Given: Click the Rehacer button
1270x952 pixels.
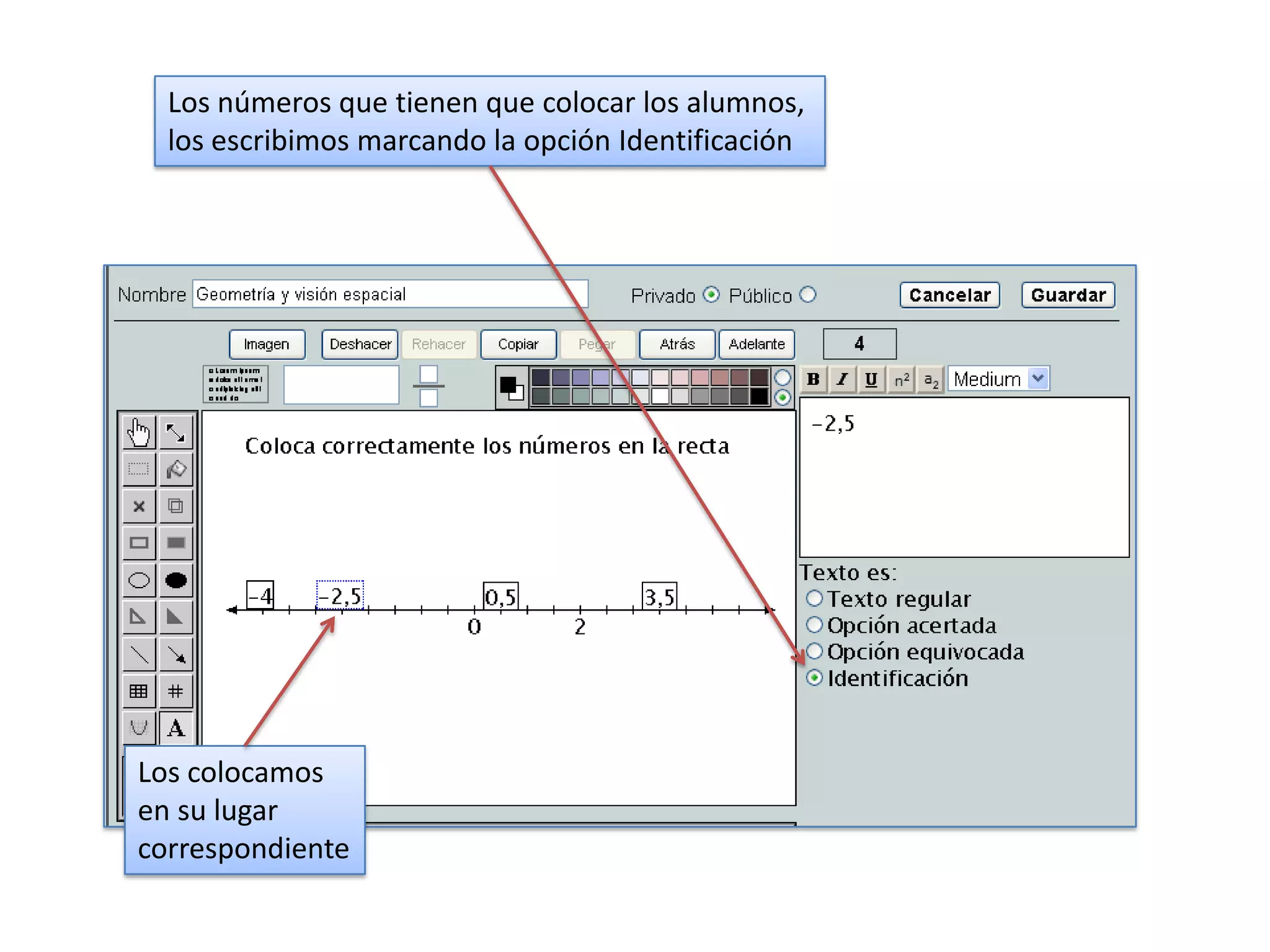Looking at the screenshot, I should point(439,344).
